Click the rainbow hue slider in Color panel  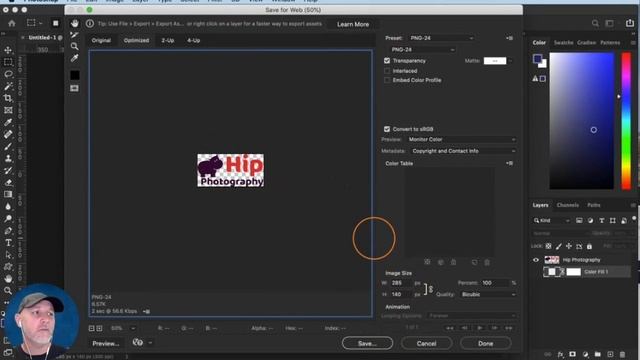(626, 121)
